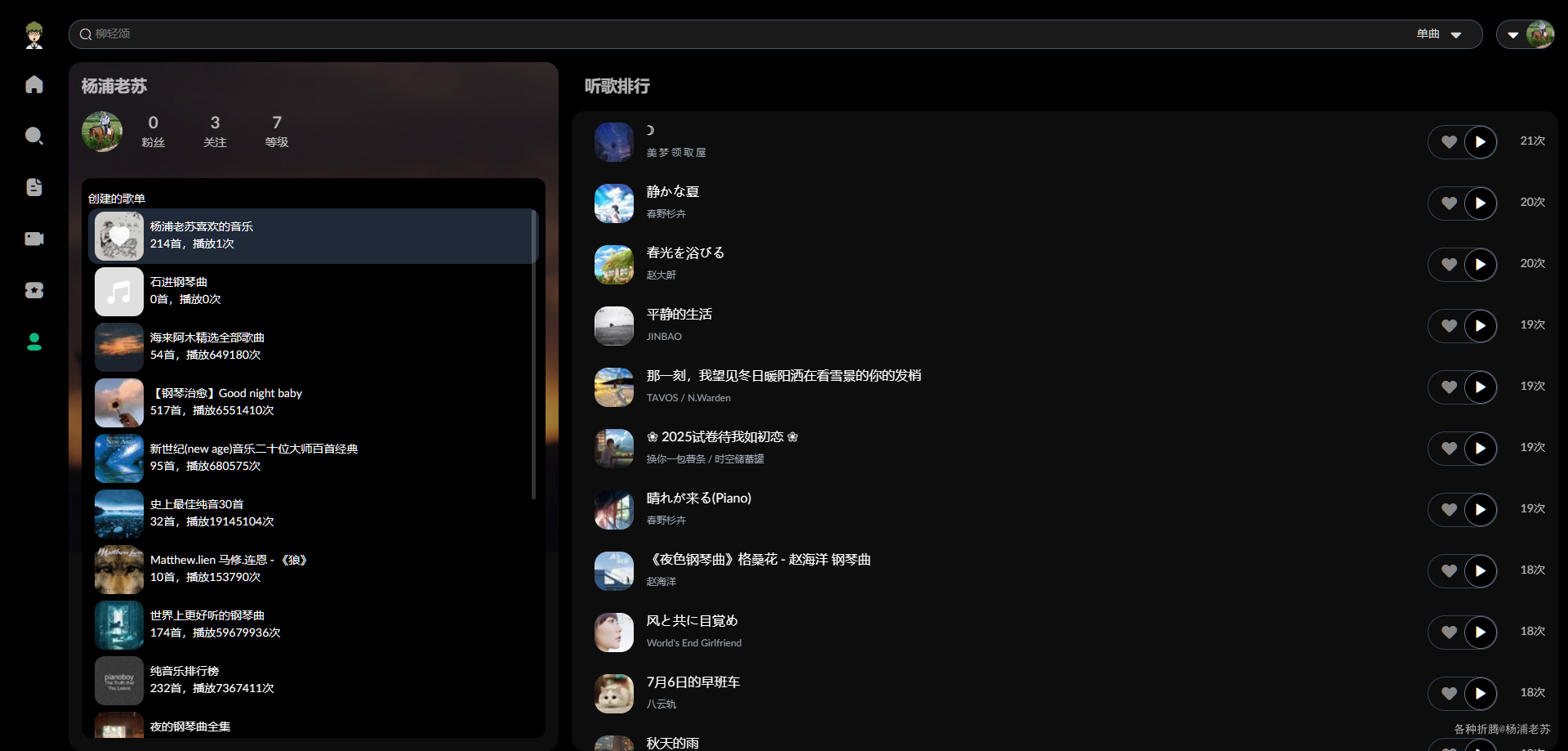
Task: Play the song 平静的生活
Action: tap(1481, 326)
